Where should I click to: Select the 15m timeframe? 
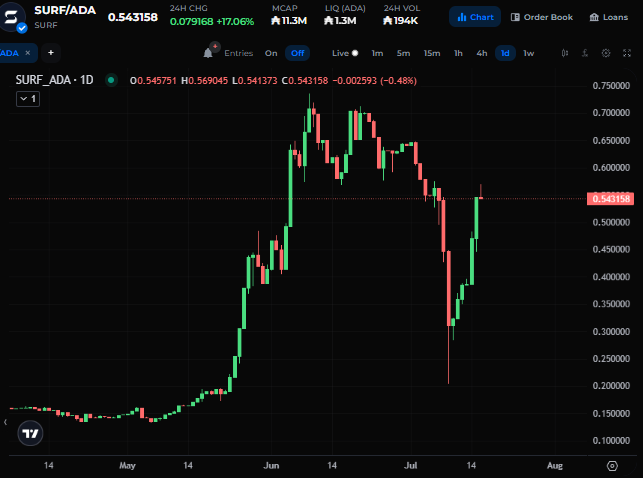point(432,53)
